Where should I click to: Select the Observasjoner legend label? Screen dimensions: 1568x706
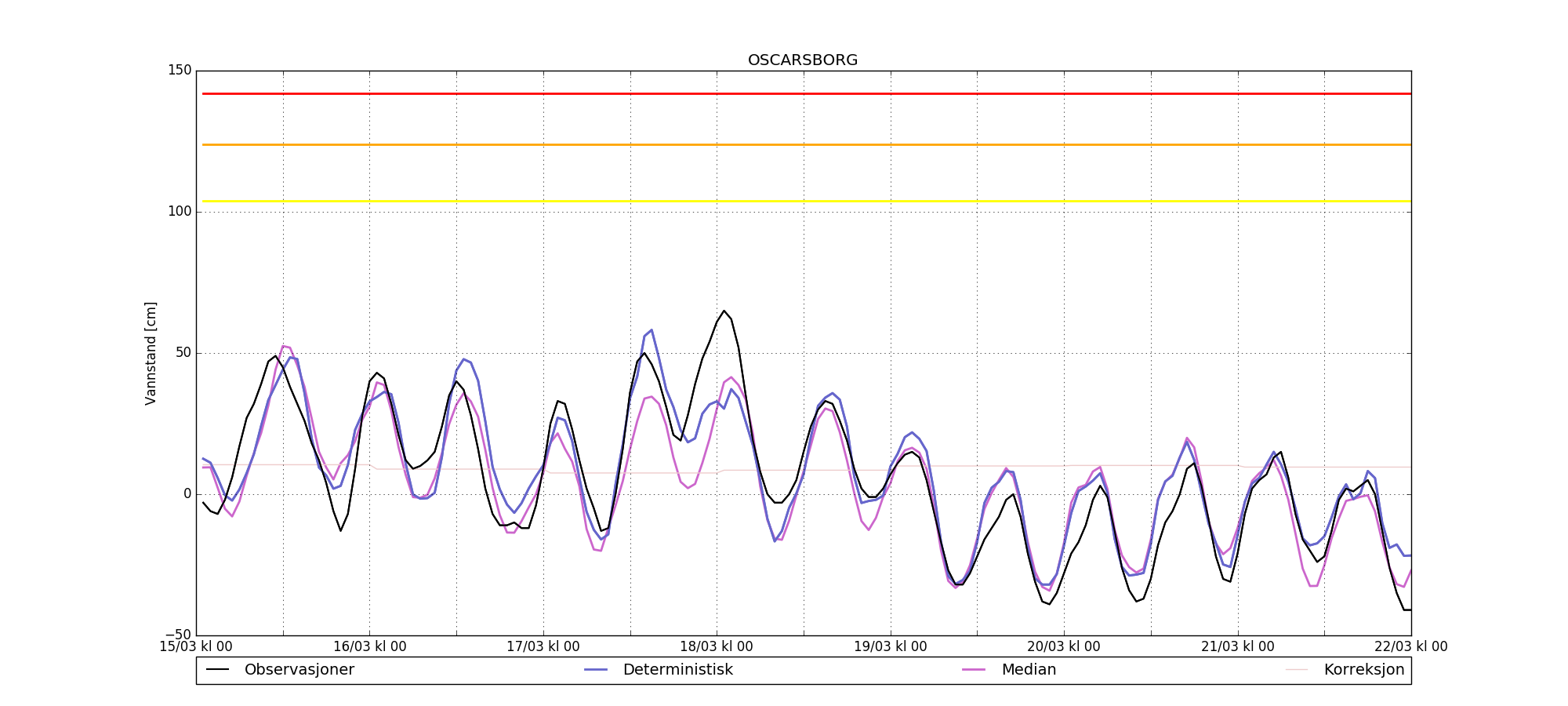299,670
